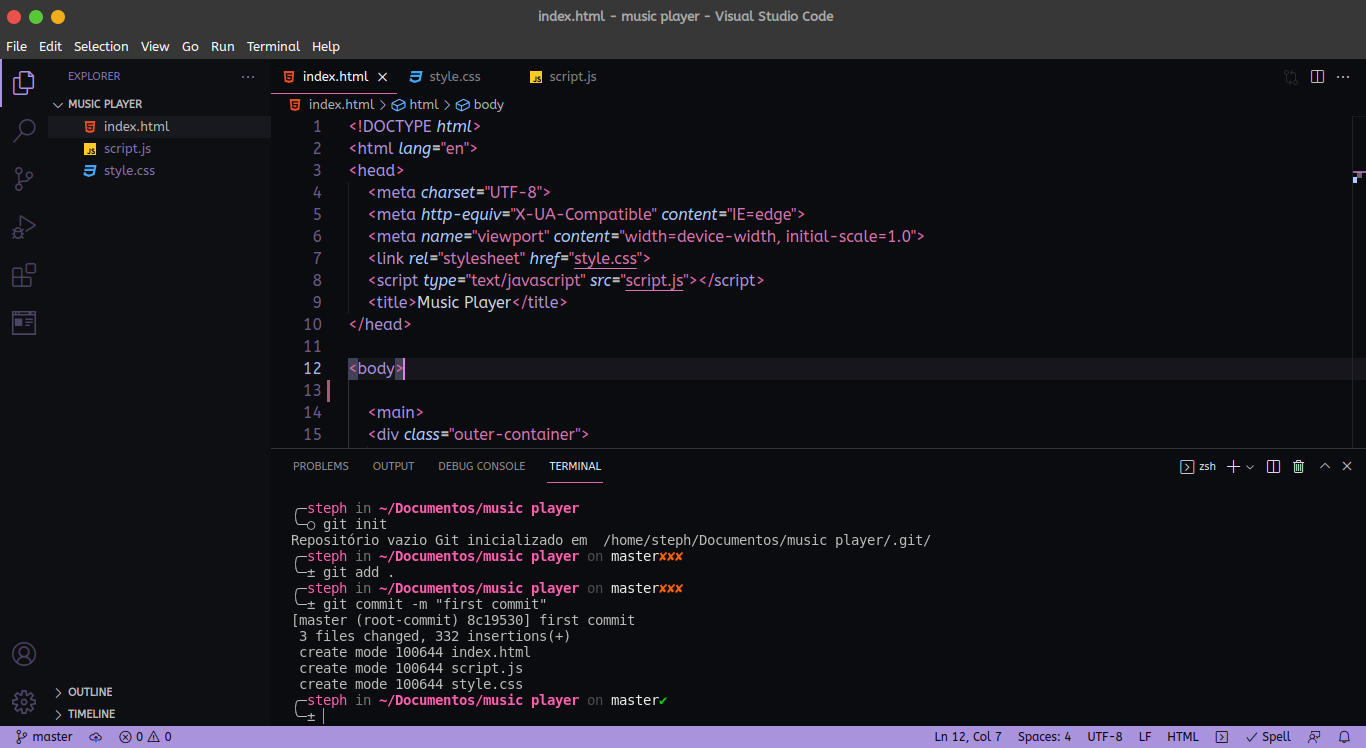Click the terminal prompt input line
Screen dimensions: 1366x748
click(323, 716)
